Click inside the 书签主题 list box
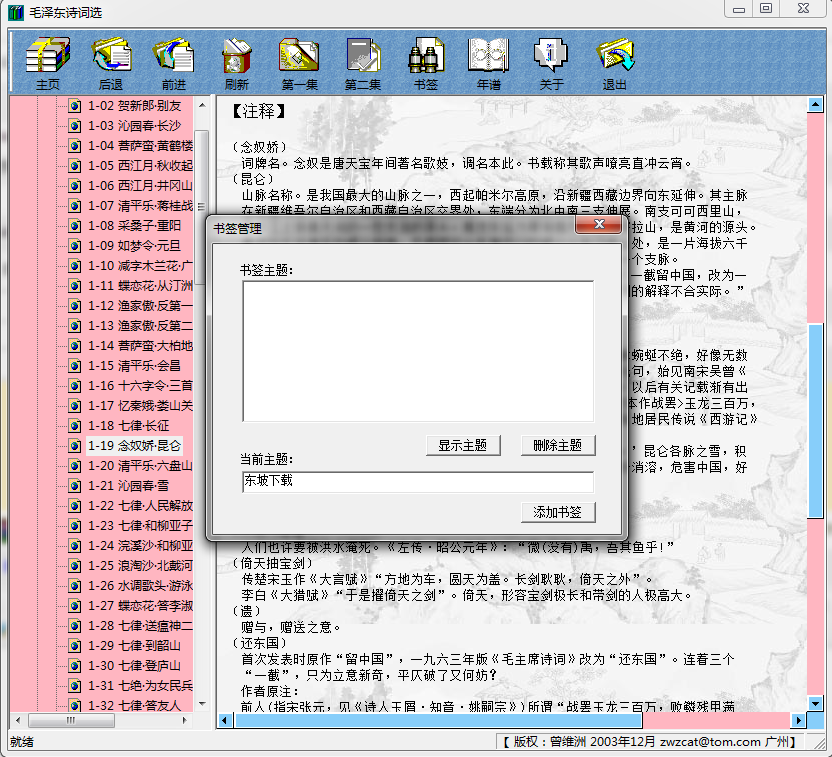832x757 pixels. pos(418,351)
